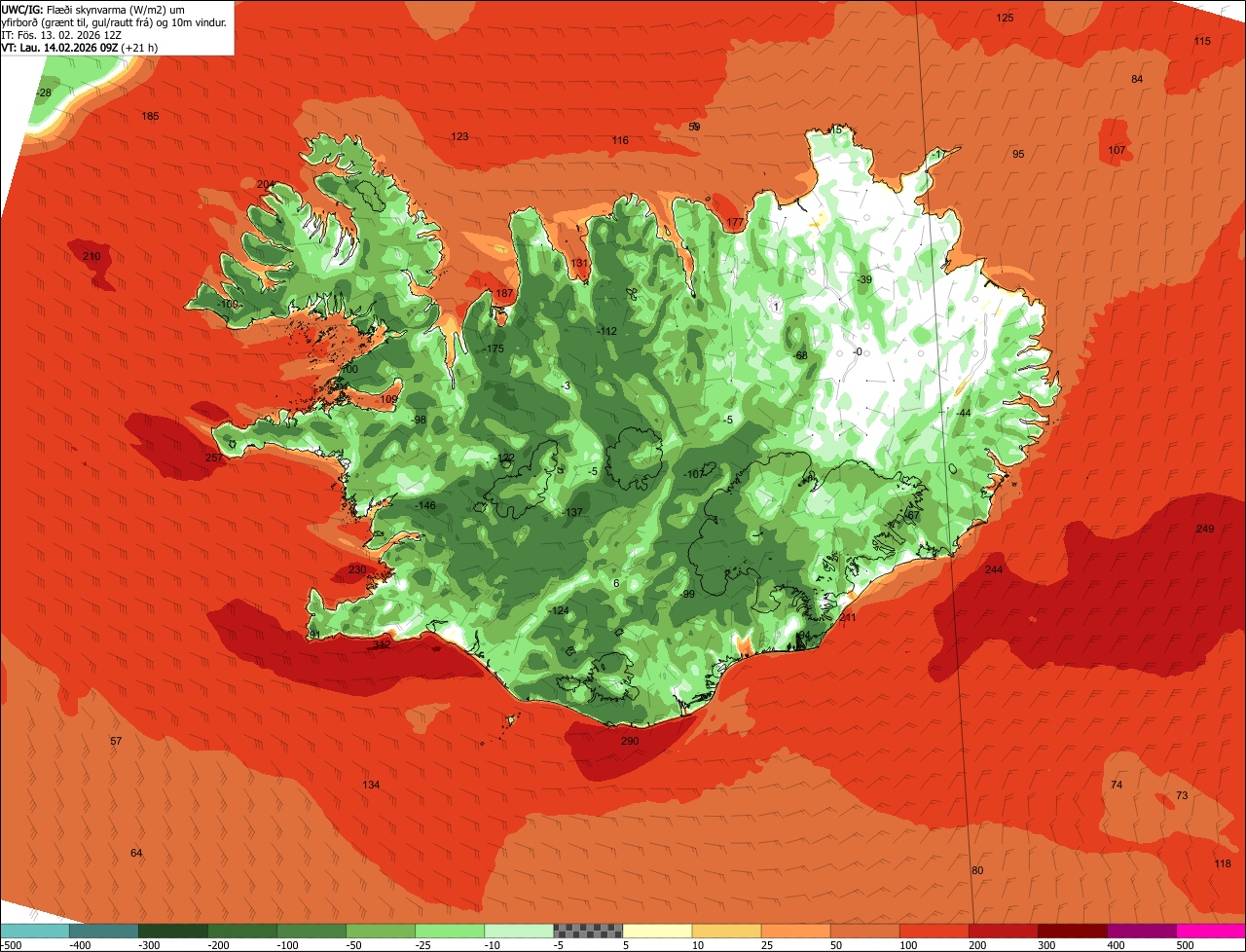Click the 187 value in the northwest bay

[504, 293]
